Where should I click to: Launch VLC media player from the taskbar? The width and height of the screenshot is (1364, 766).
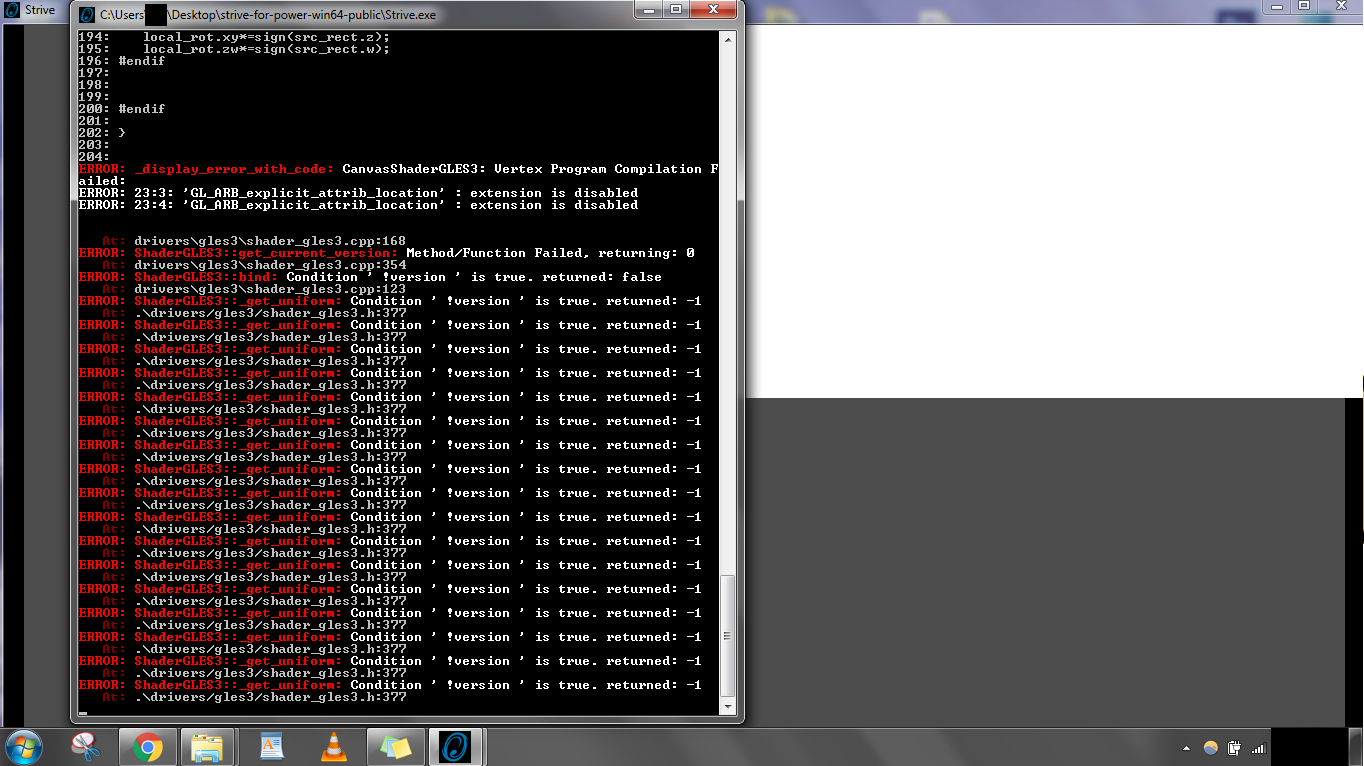click(x=334, y=747)
